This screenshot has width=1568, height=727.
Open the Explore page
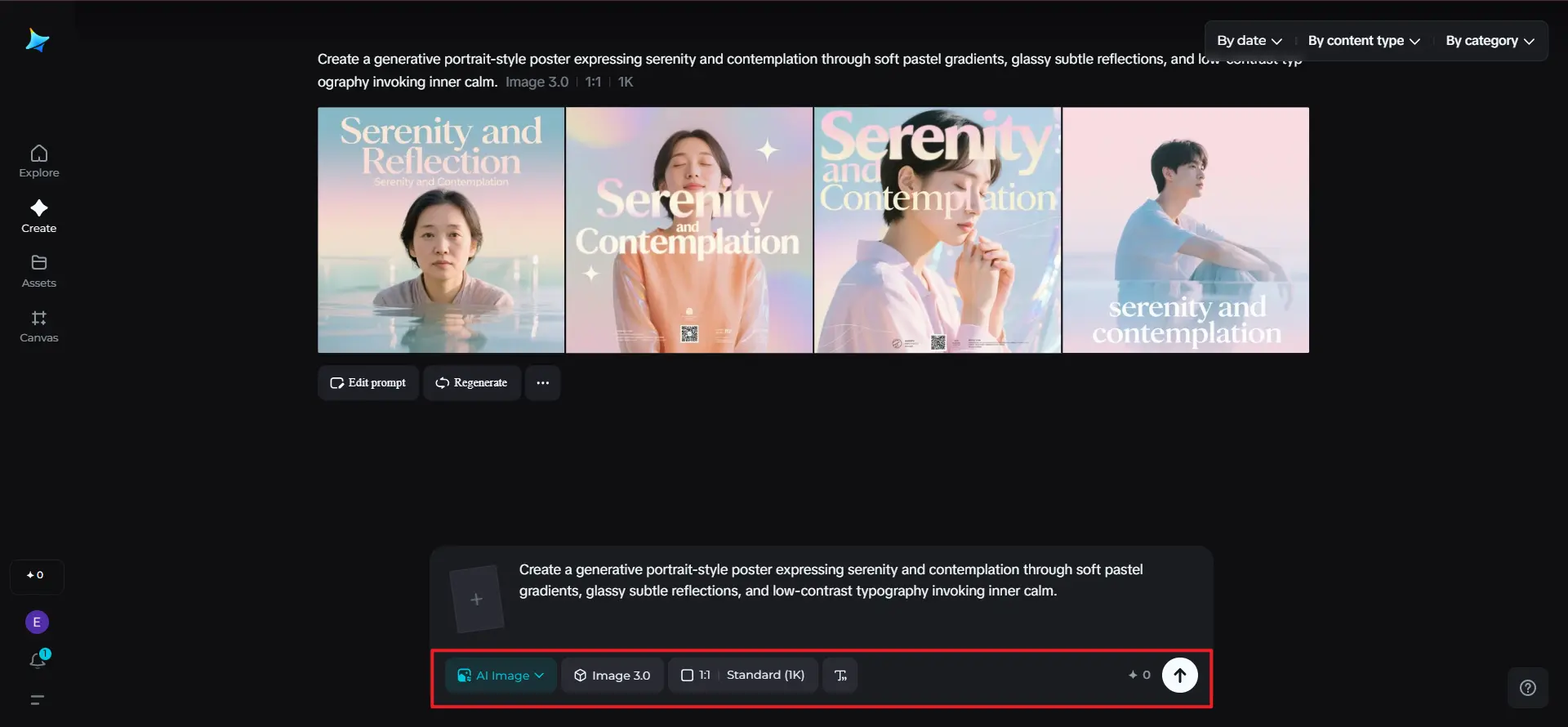click(38, 161)
